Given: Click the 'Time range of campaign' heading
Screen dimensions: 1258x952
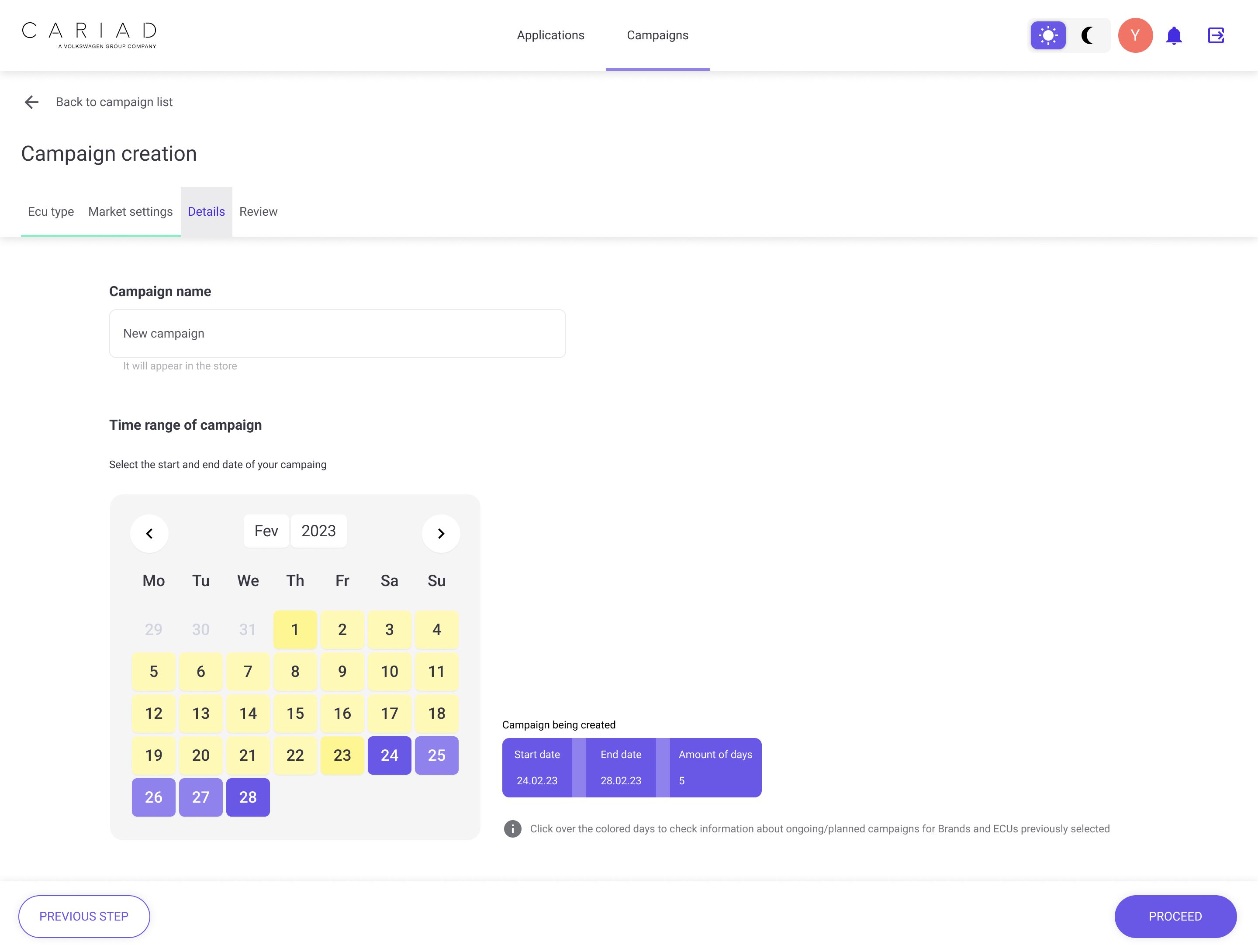Looking at the screenshot, I should 185,425.
